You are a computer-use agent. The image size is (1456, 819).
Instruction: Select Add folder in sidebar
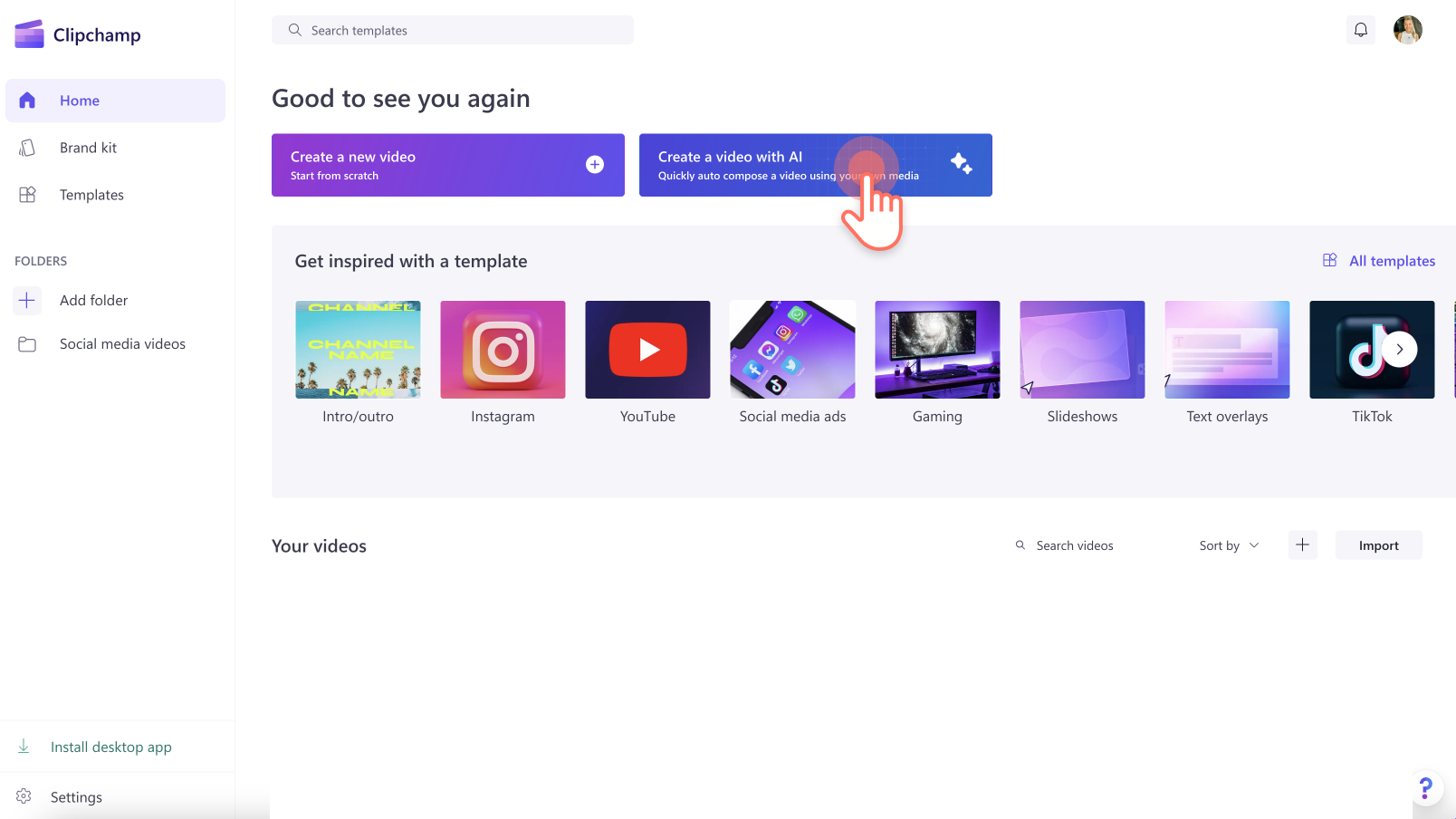pos(115,300)
